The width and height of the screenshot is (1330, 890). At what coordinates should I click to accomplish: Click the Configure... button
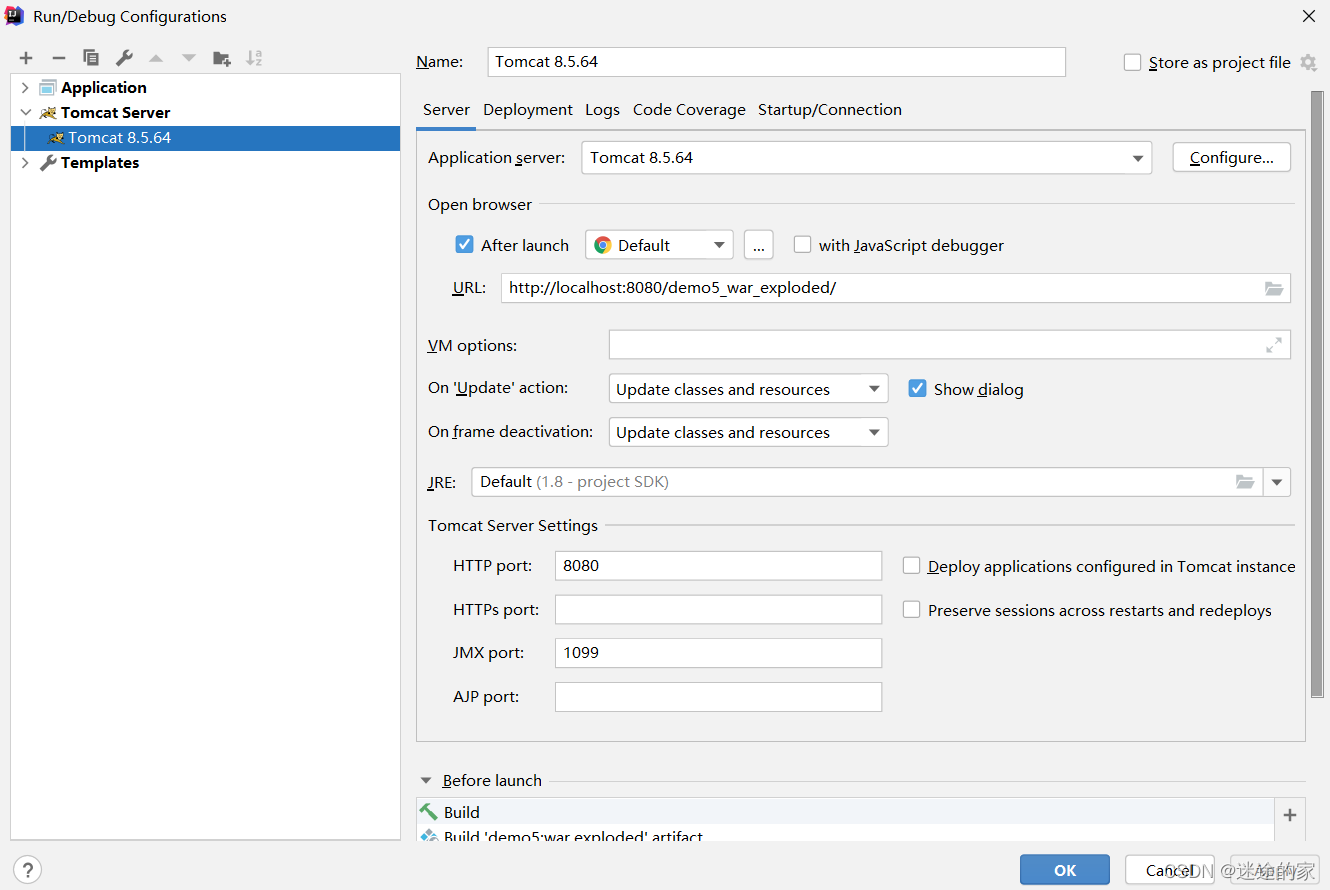1232,158
